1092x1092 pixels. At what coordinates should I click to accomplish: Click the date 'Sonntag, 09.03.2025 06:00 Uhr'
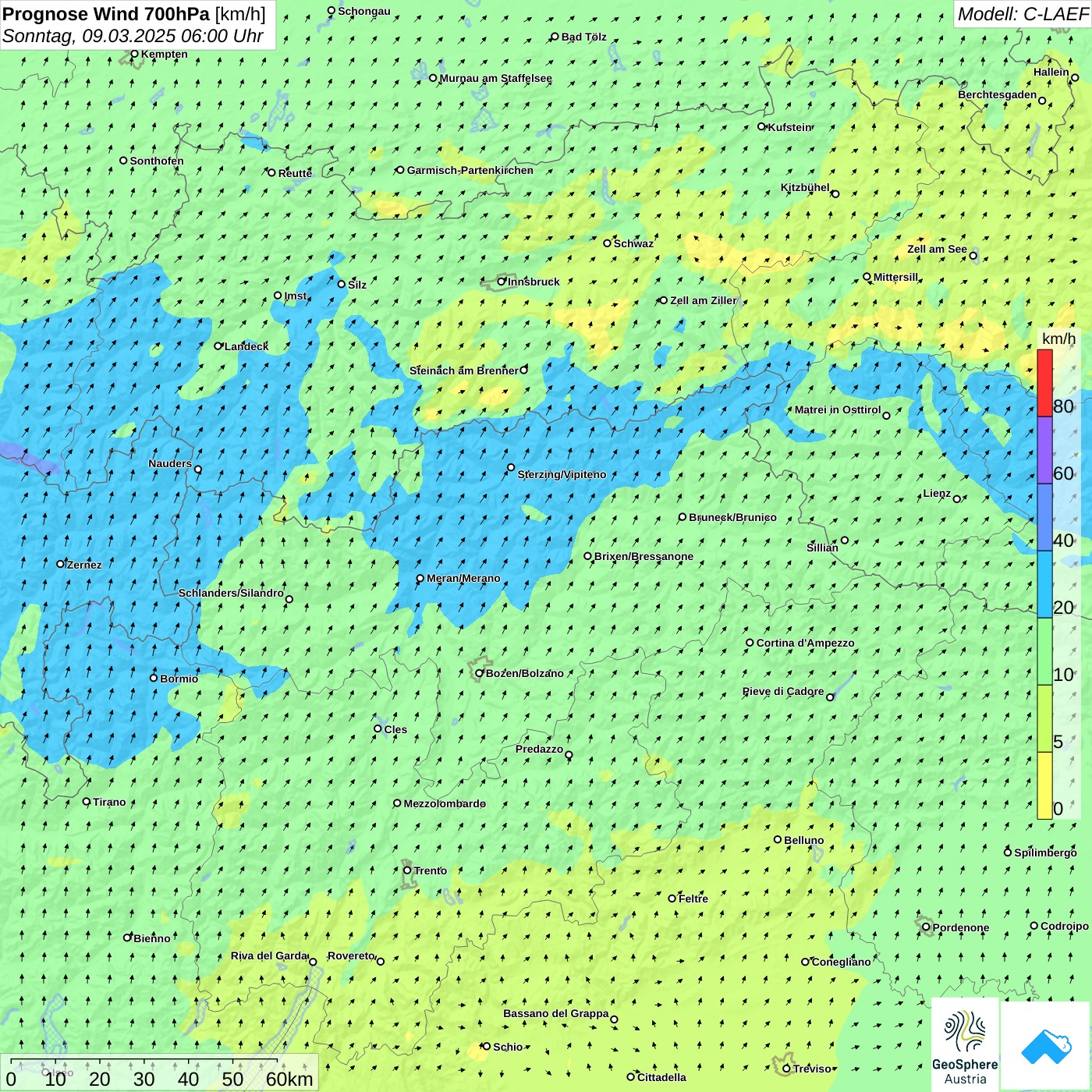133,36
